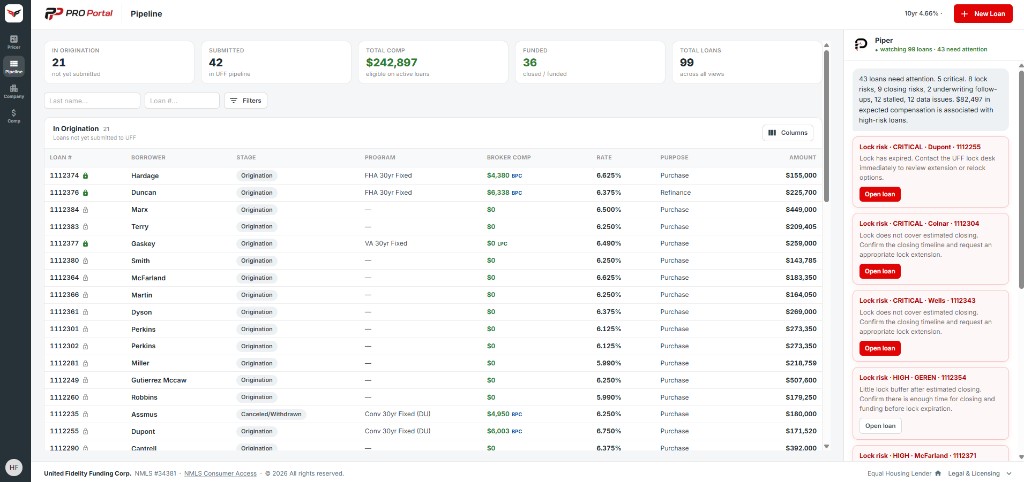The width and height of the screenshot is (1024, 482).
Task: Open the Comp dollar-sign sidebar item
Action: point(14,116)
